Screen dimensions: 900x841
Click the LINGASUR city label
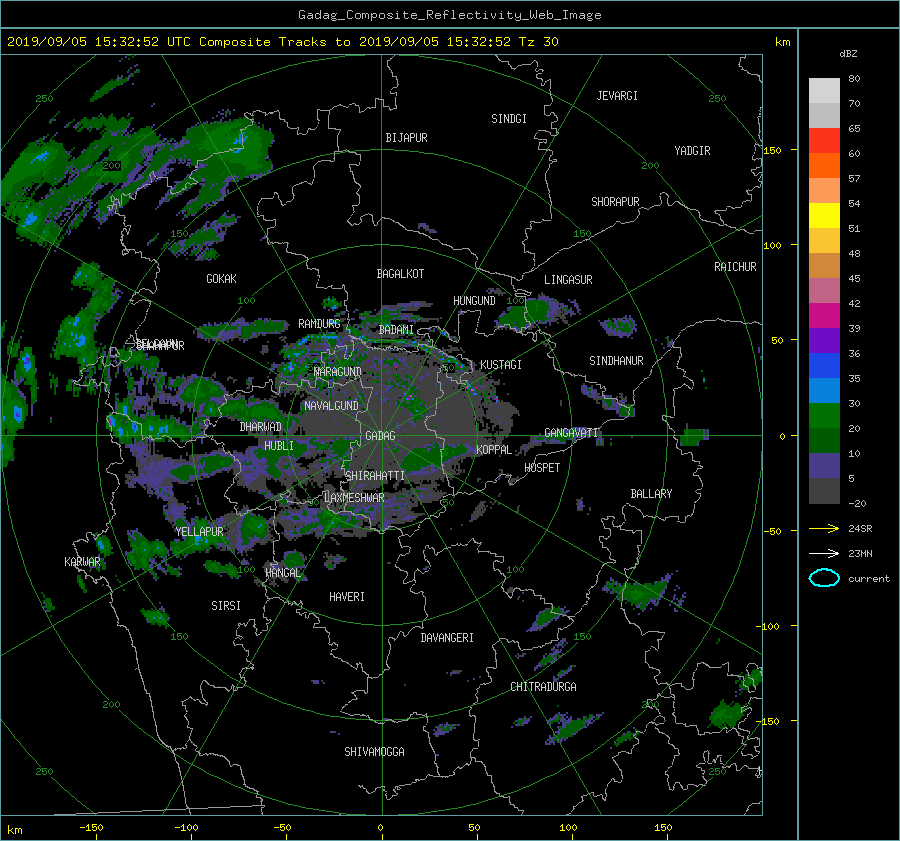click(568, 280)
